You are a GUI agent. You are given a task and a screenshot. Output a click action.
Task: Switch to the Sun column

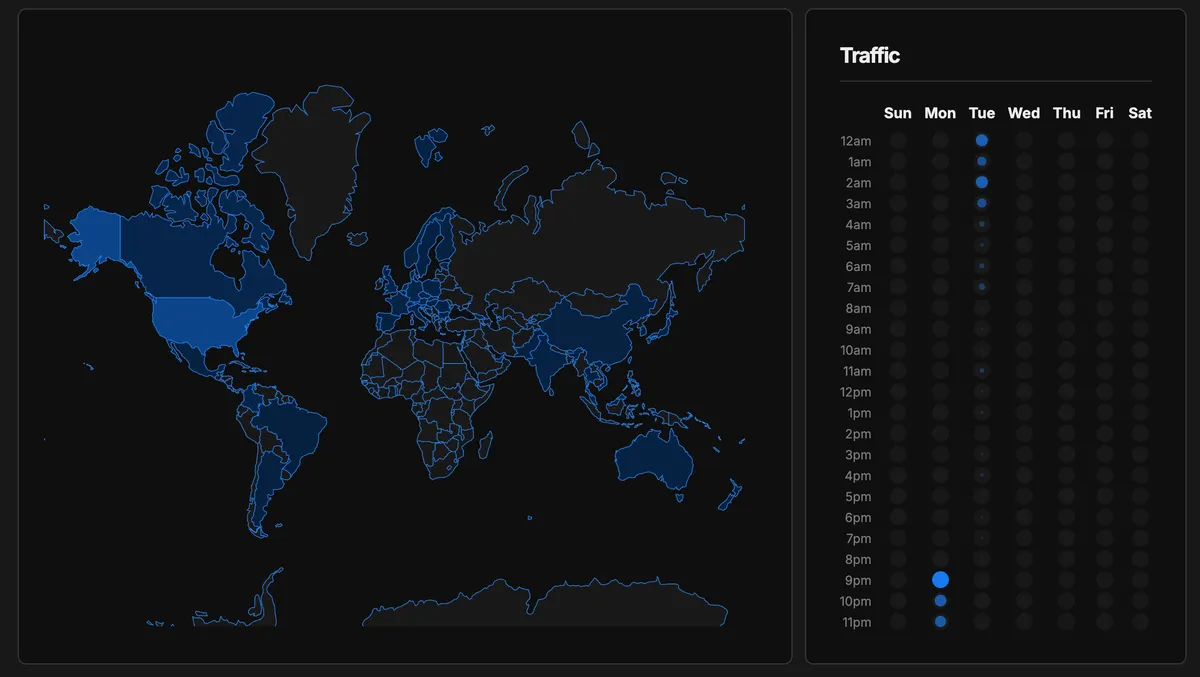coord(897,113)
